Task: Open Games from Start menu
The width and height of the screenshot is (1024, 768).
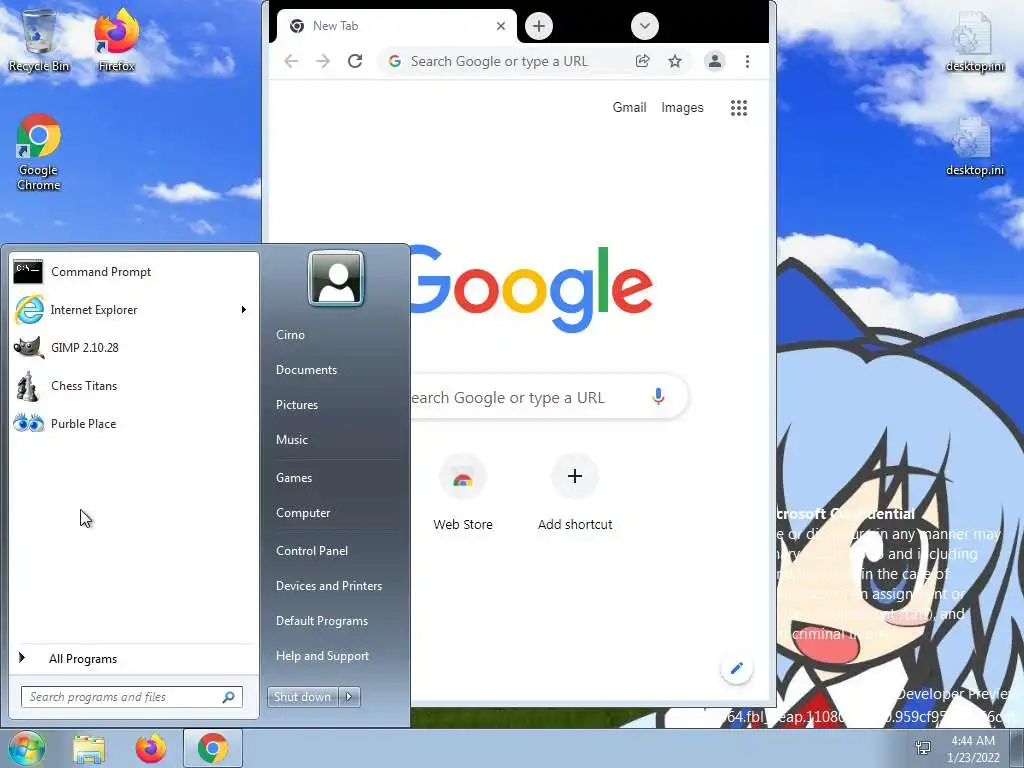Action: (x=294, y=478)
